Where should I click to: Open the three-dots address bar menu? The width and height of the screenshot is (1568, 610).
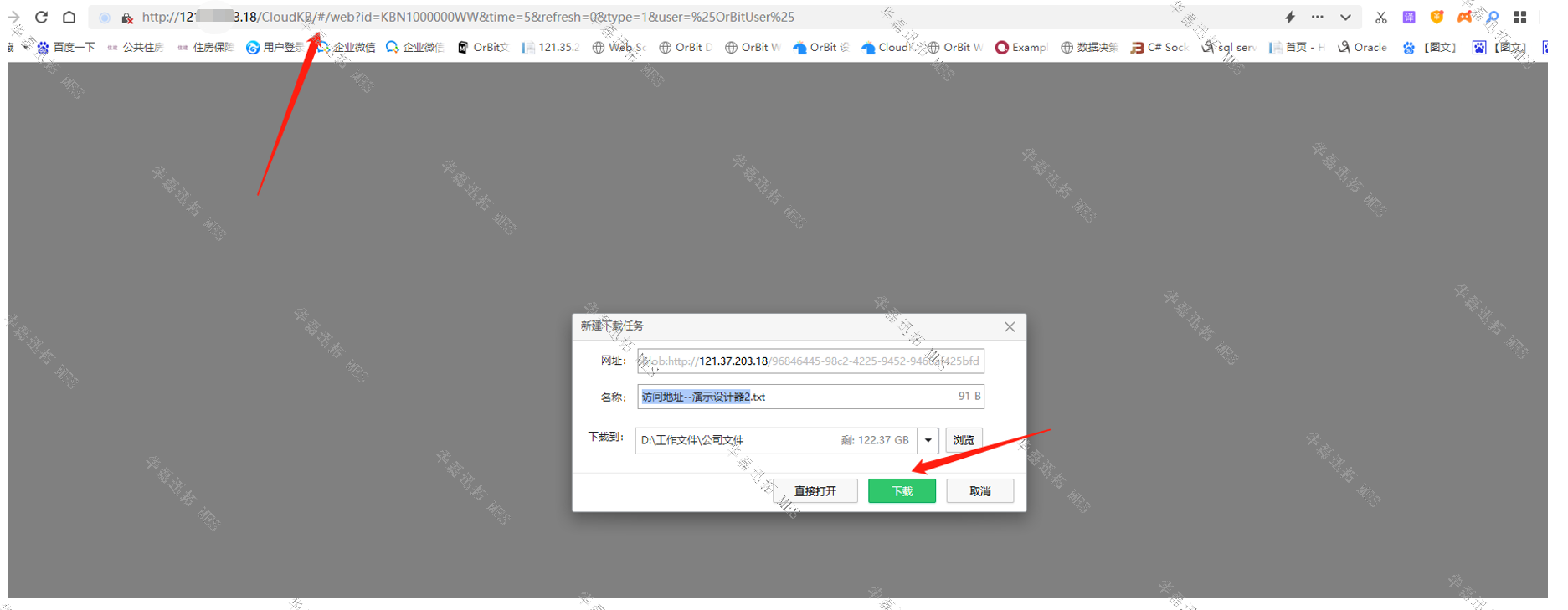click(1318, 17)
